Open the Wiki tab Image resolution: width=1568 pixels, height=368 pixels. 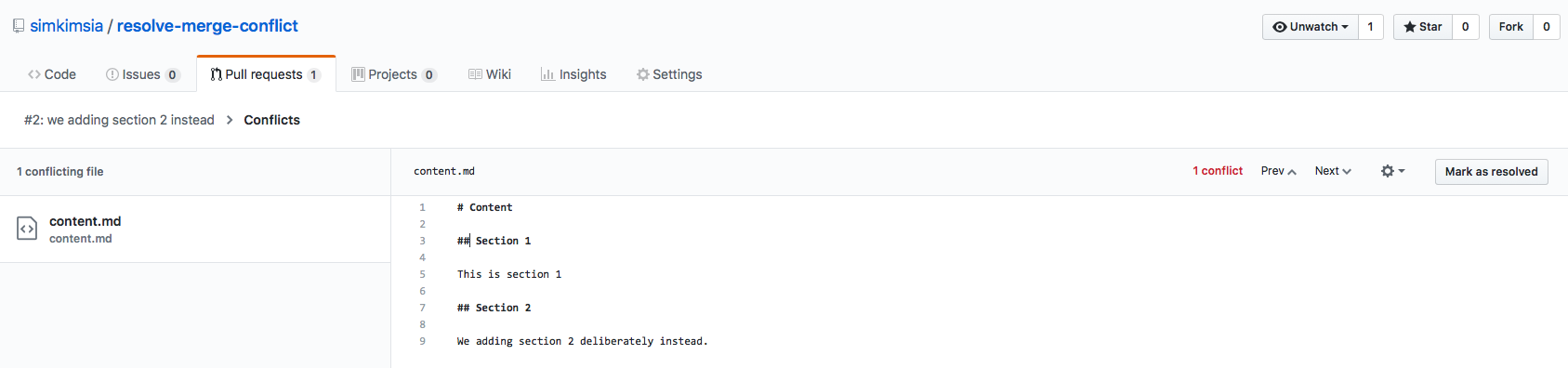click(x=490, y=74)
